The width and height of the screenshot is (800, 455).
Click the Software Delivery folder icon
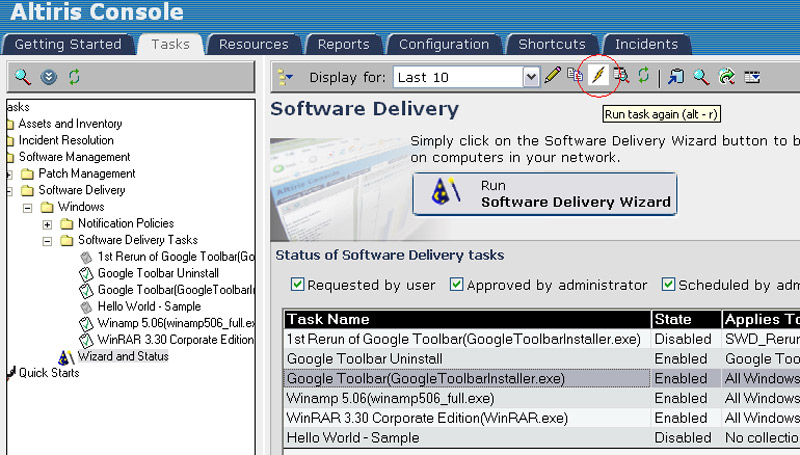[28, 191]
